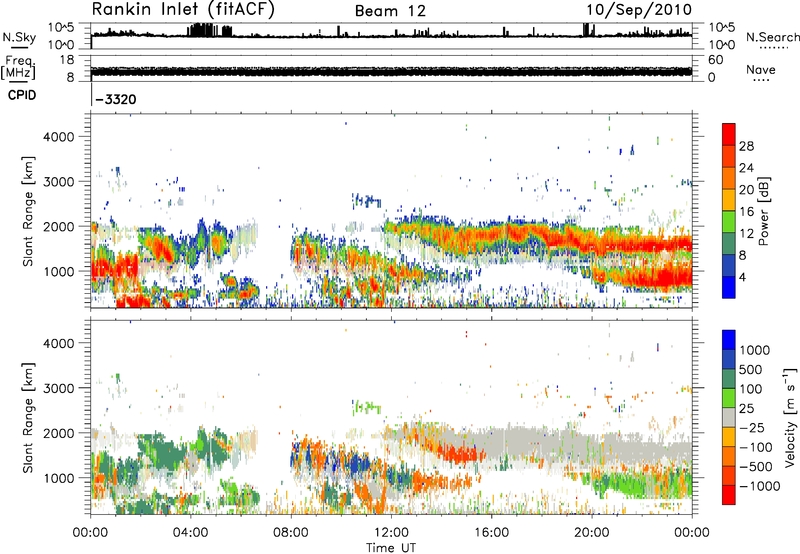Click the '28' tick on the power colorbar

point(746,146)
